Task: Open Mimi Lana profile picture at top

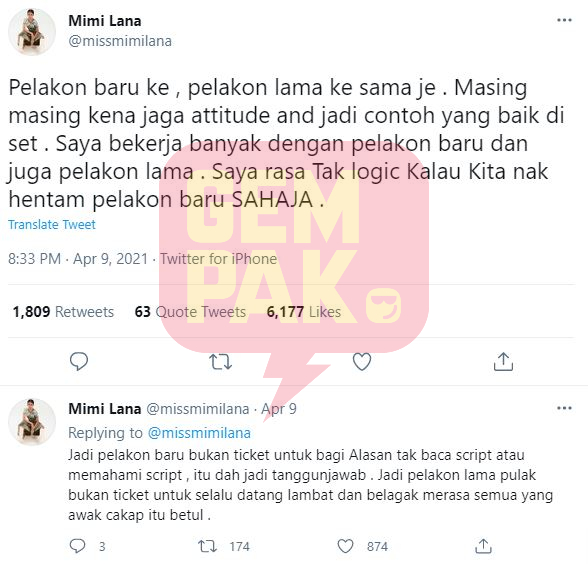Action: click(x=32, y=32)
